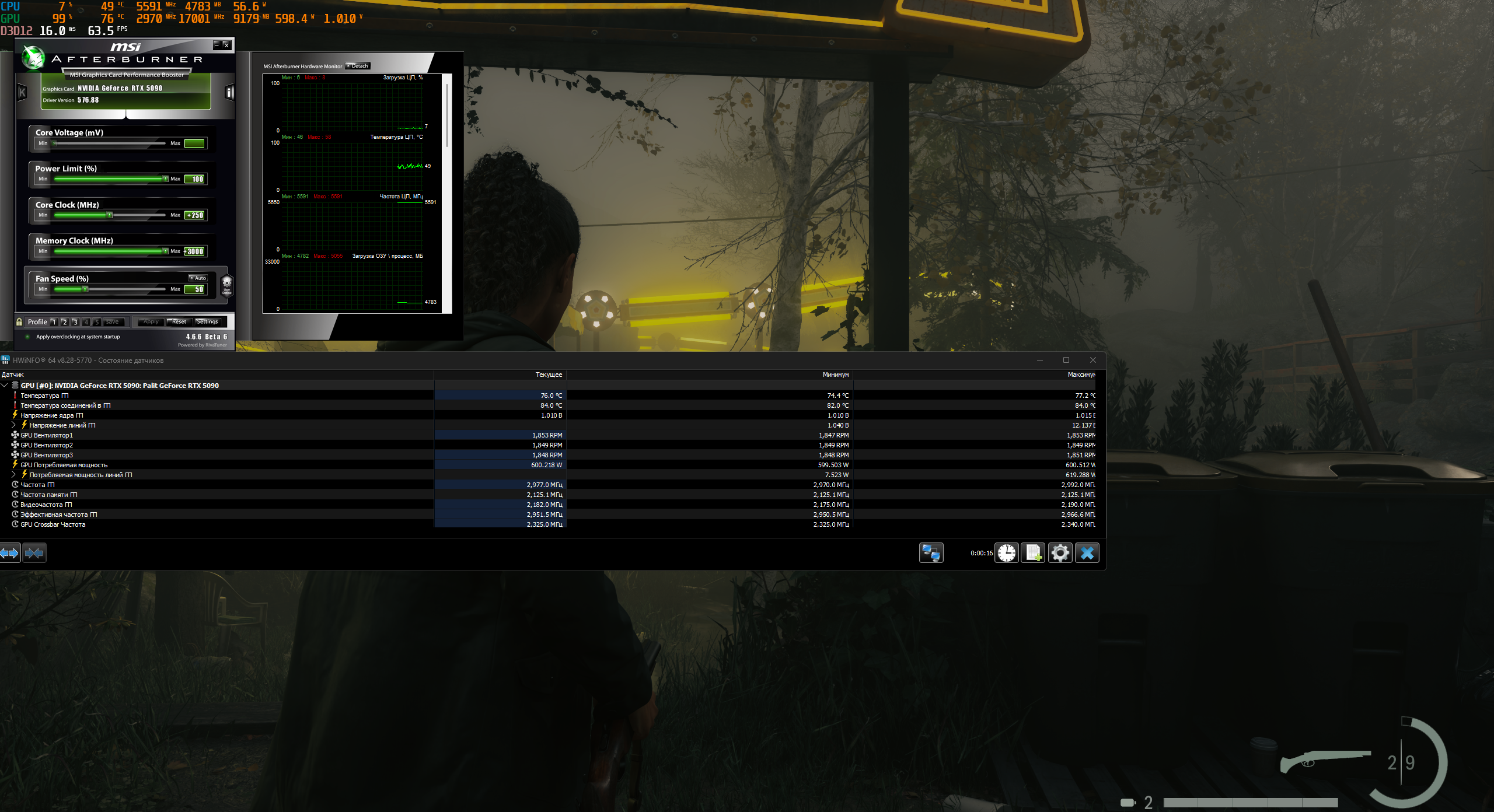This screenshot has width=1494, height=812.
Task: Open the fan User Define gear icon
Action: tap(227, 285)
